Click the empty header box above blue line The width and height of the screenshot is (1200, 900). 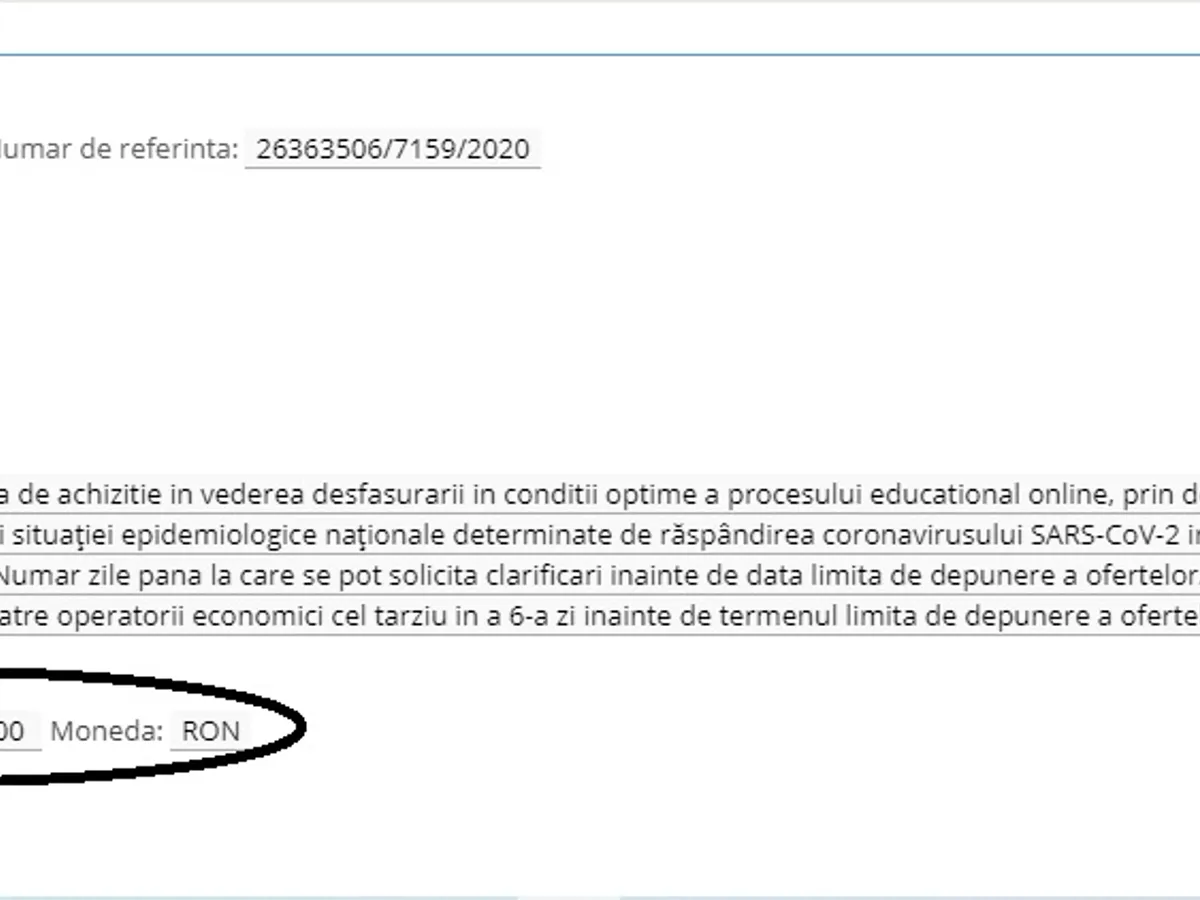(x=600, y=27)
